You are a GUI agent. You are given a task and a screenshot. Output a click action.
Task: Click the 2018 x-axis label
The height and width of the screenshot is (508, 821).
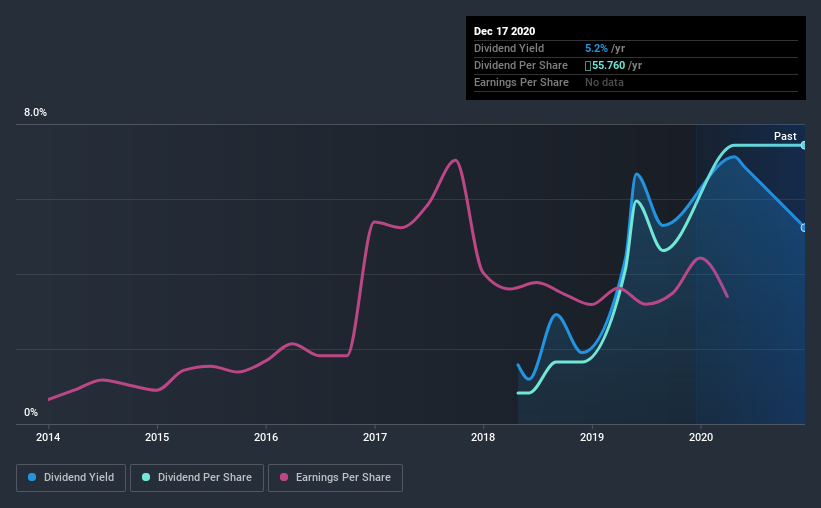pyautogui.click(x=483, y=437)
